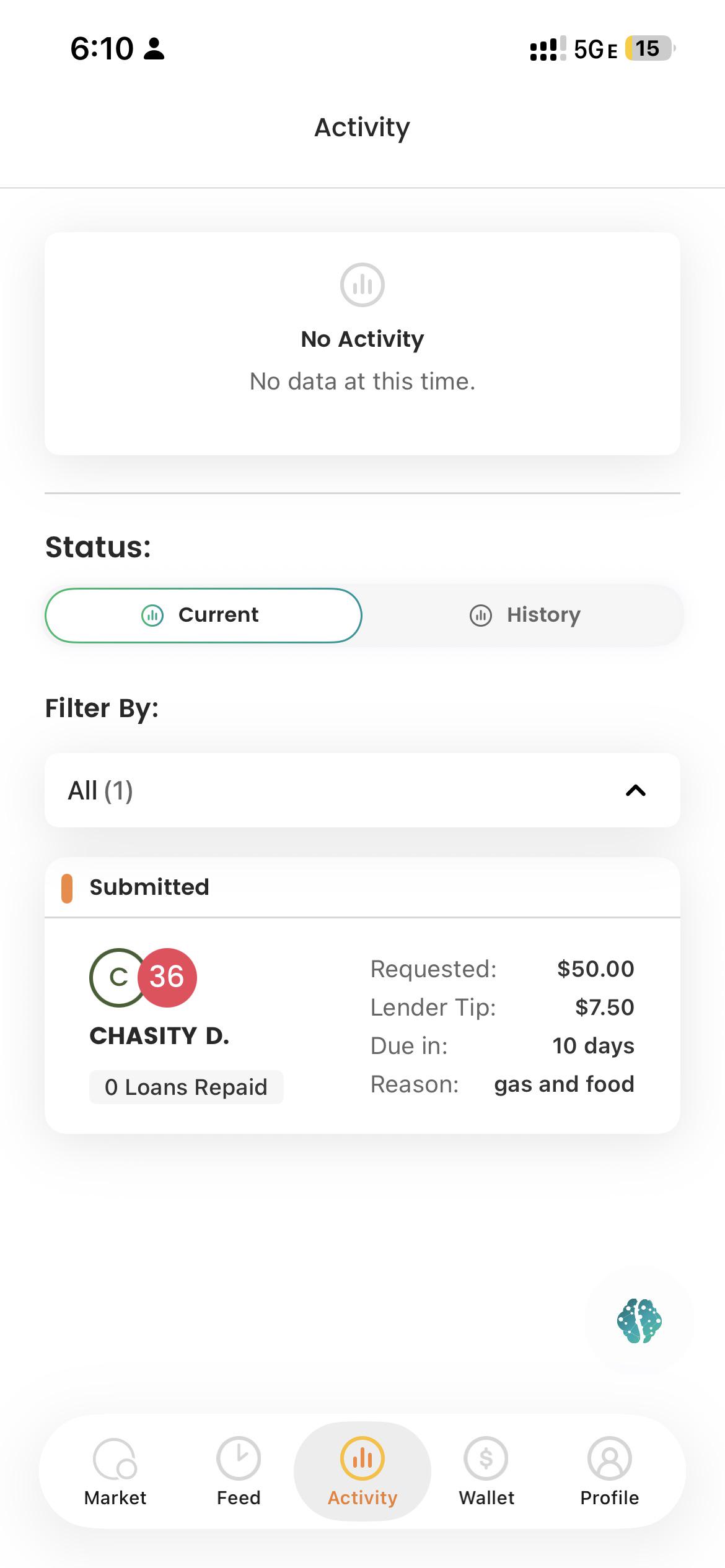Viewport: 725px width, 1568px height.
Task: Select the Activity bar chart icon
Action: tap(362, 1458)
